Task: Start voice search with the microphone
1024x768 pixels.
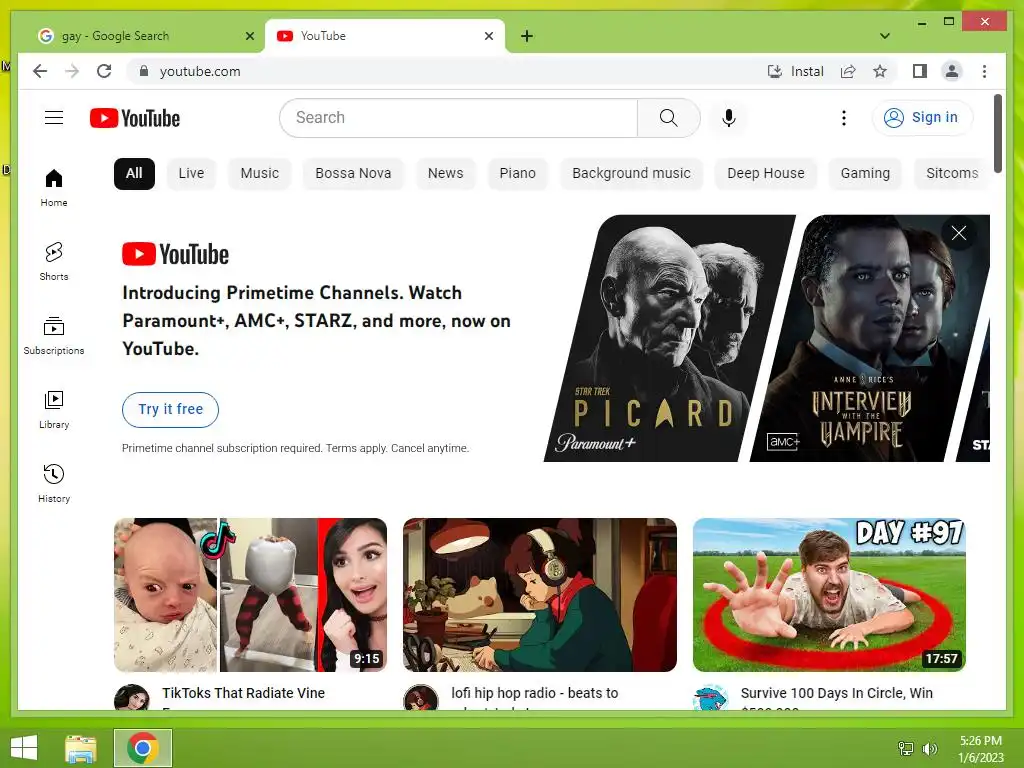Action: (x=729, y=118)
